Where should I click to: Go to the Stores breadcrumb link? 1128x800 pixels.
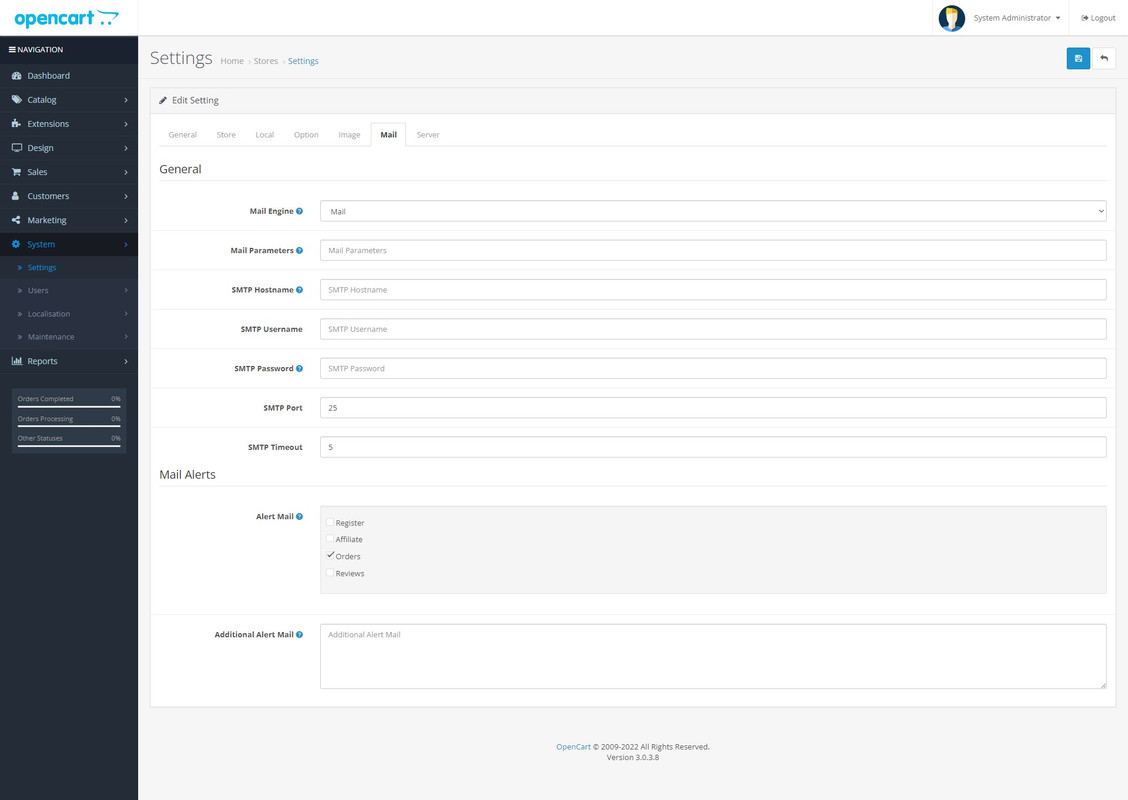pos(265,61)
